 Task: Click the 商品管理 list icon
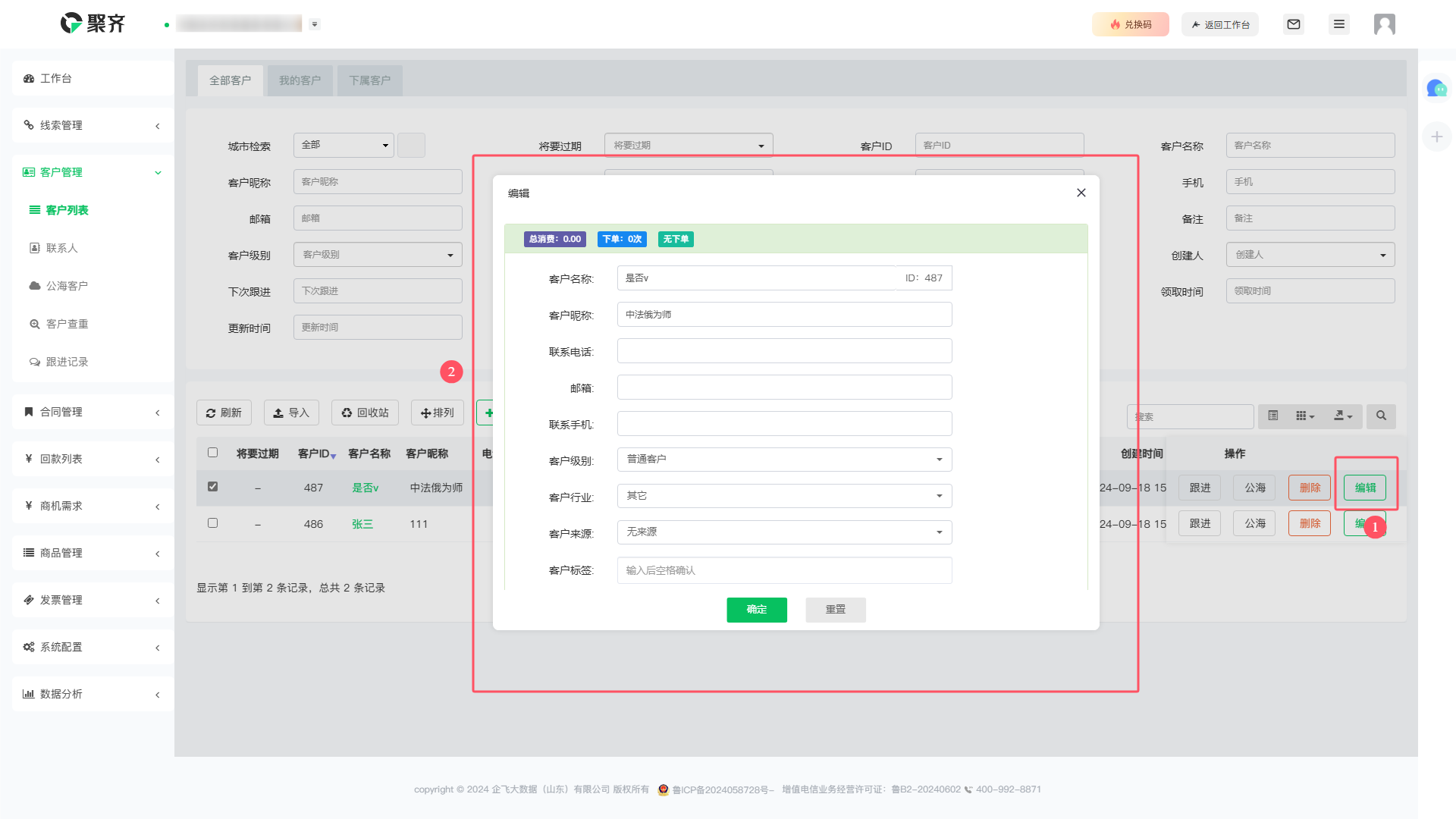[x=29, y=553]
